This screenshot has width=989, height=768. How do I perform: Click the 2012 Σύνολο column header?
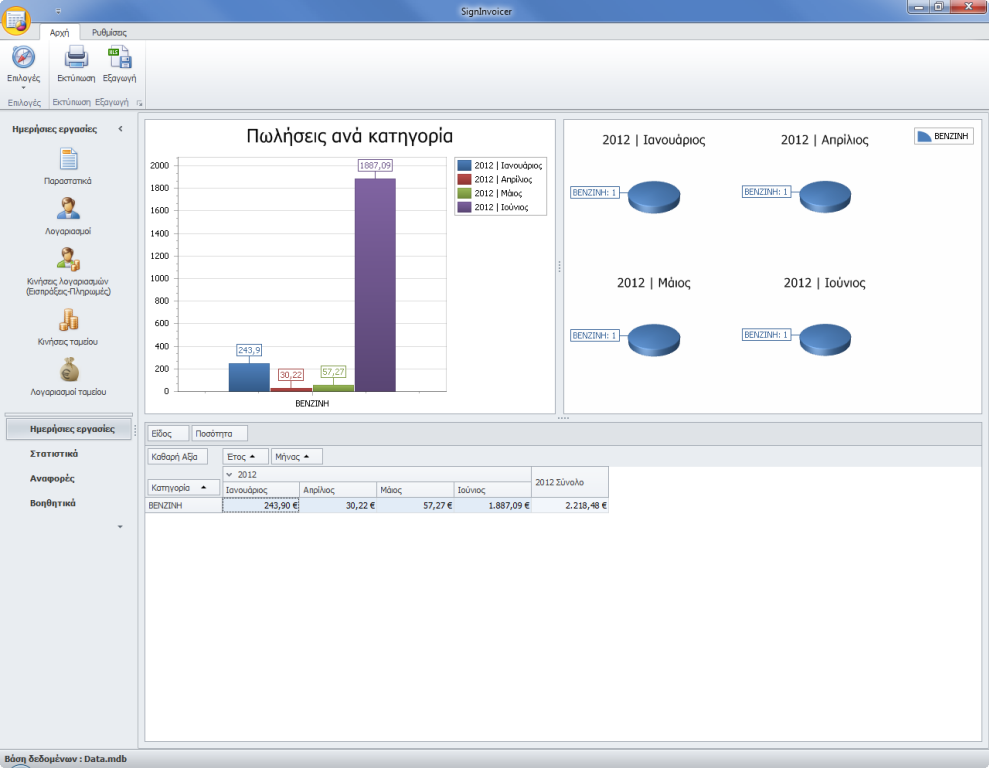[x=570, y=482]
